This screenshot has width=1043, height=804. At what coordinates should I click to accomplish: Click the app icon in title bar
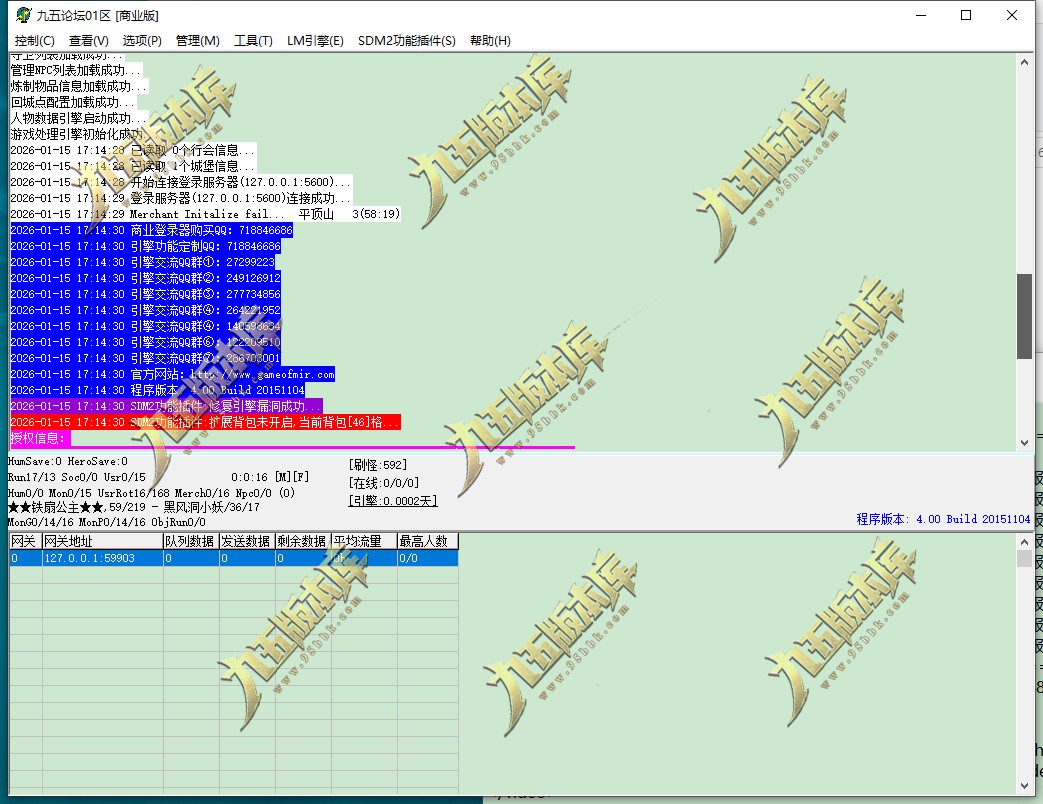click(x=23, y=15)
